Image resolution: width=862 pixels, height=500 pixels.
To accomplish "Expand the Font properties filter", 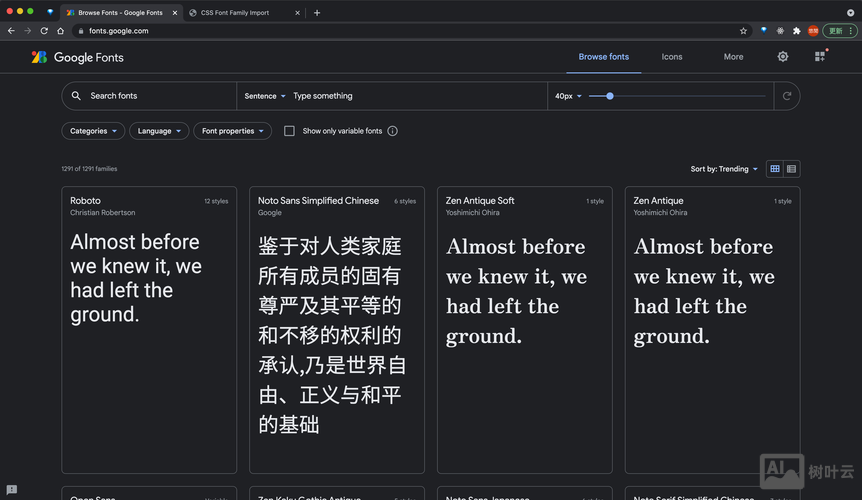I will pos(233,131).
